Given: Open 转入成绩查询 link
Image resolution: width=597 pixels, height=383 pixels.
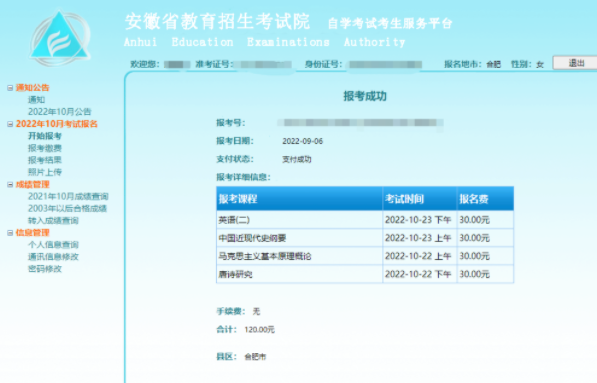Looking at the screenshot, I should pos(53,220).
